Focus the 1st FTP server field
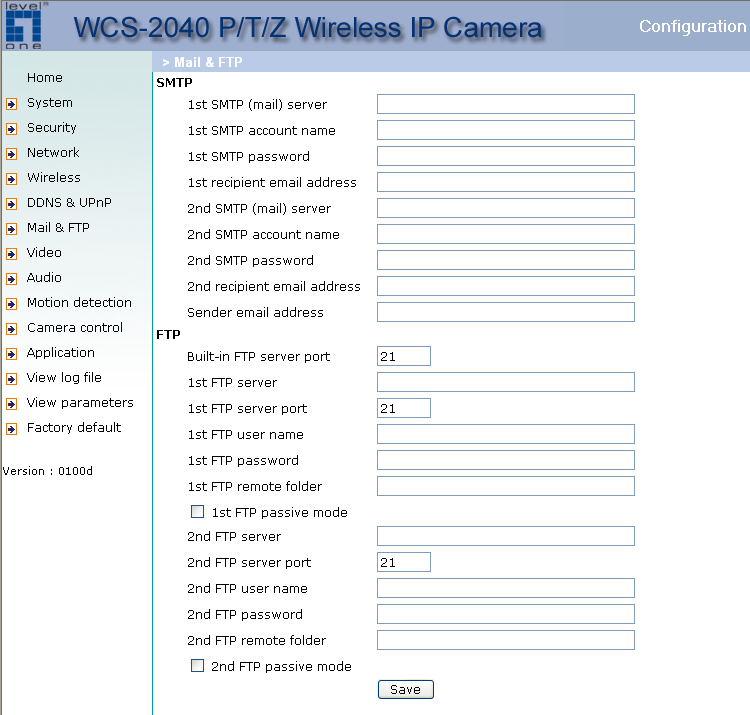The height and width of the screenshot is (715, 750). point(506,382)
